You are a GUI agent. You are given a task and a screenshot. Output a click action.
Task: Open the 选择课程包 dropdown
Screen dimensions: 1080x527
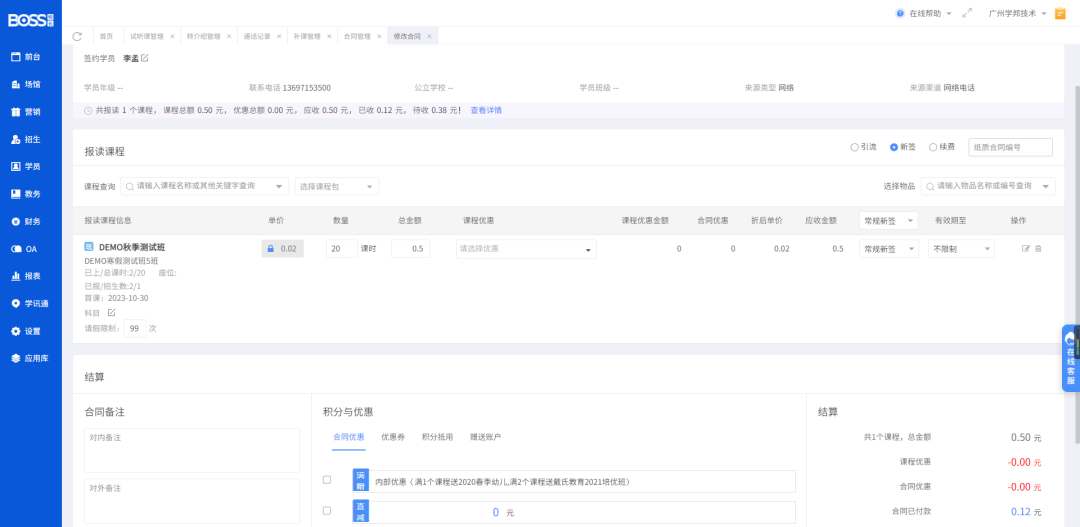336,186
